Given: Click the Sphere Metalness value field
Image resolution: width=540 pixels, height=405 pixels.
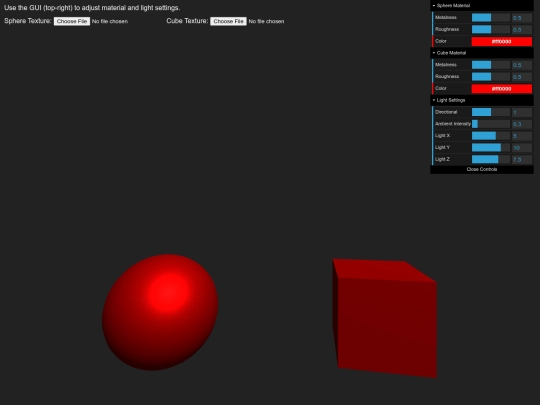Looking at the screenshot, I should click(522, 18).
